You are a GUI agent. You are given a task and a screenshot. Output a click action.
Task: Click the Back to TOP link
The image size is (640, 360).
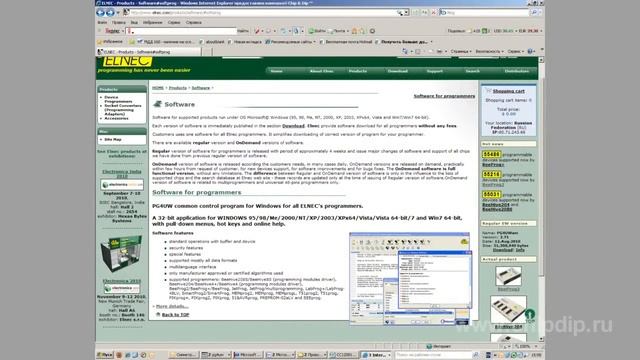point(175,315)
